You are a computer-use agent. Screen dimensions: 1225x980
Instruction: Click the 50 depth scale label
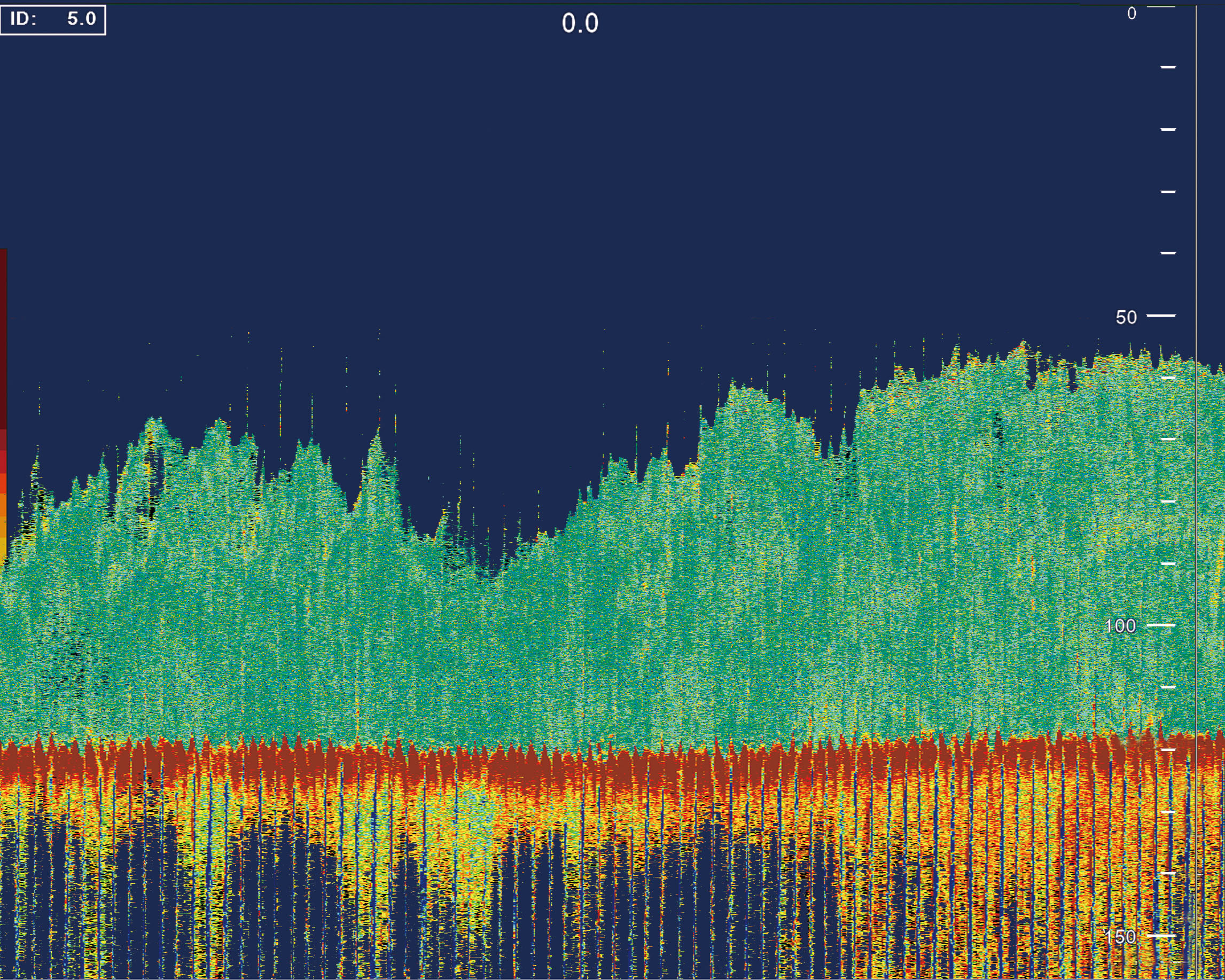(x=1126, y=317)
